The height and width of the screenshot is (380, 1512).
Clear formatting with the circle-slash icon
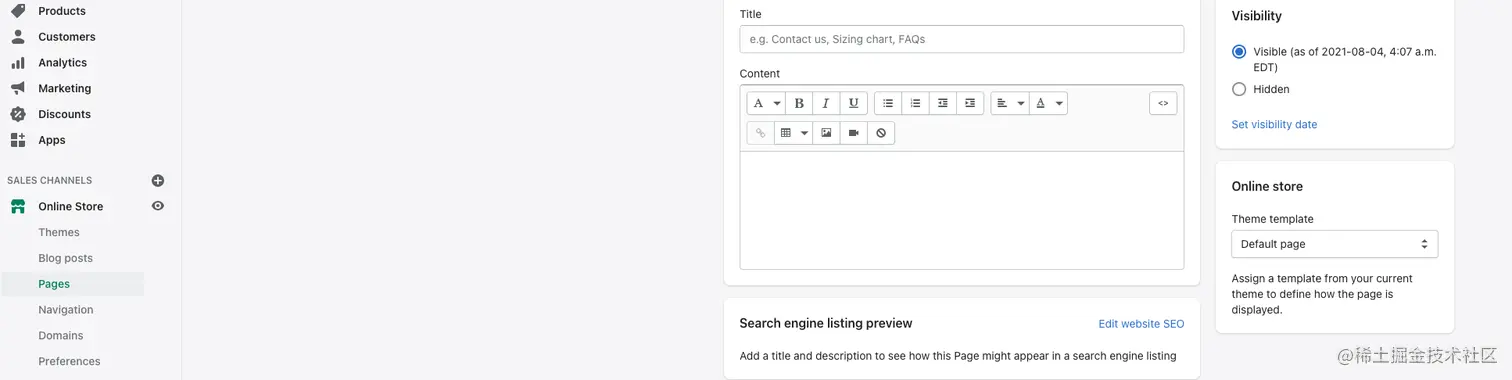(881, 133)
